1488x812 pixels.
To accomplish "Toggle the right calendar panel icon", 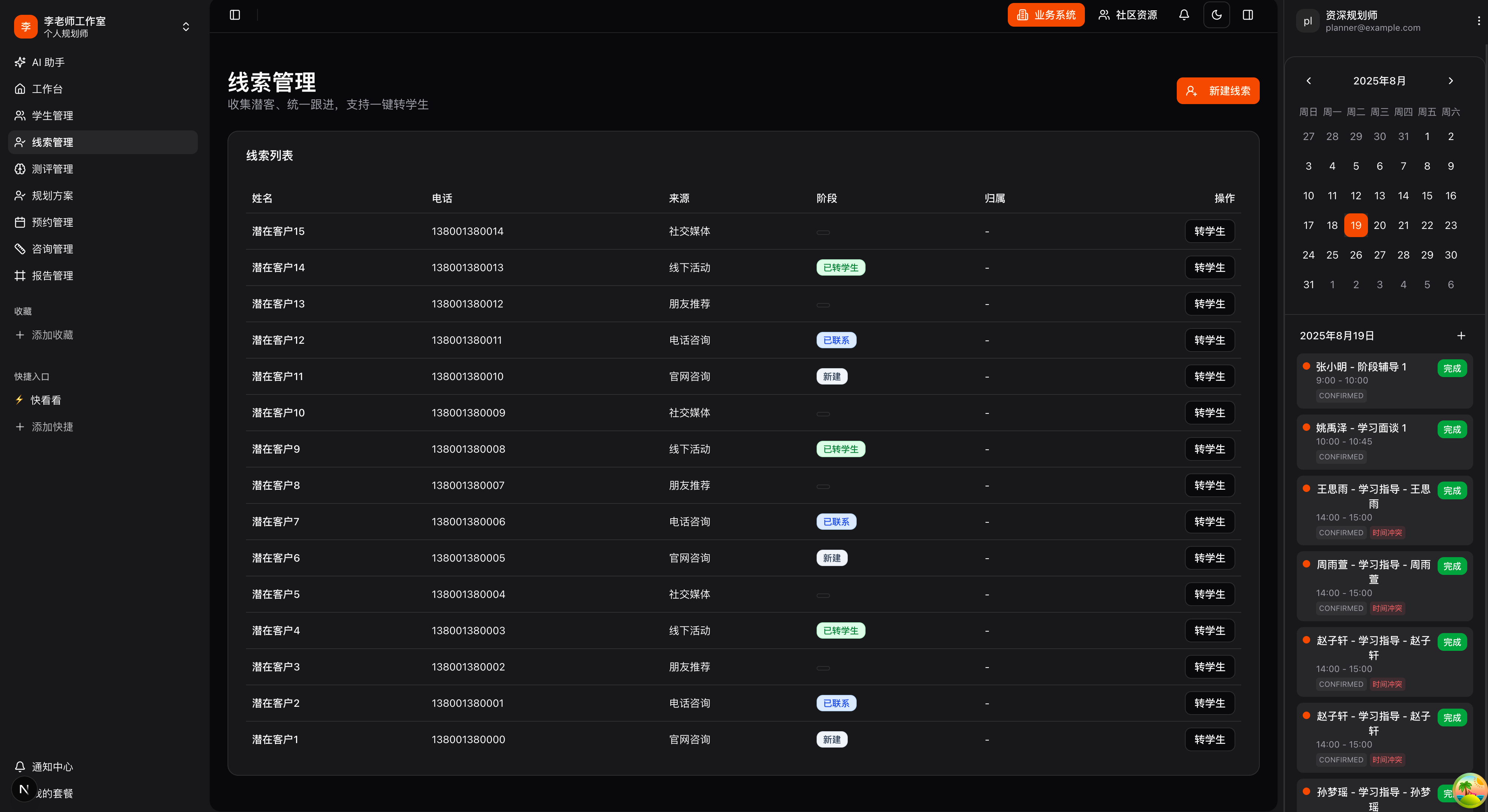I will tap(1248, 15).
